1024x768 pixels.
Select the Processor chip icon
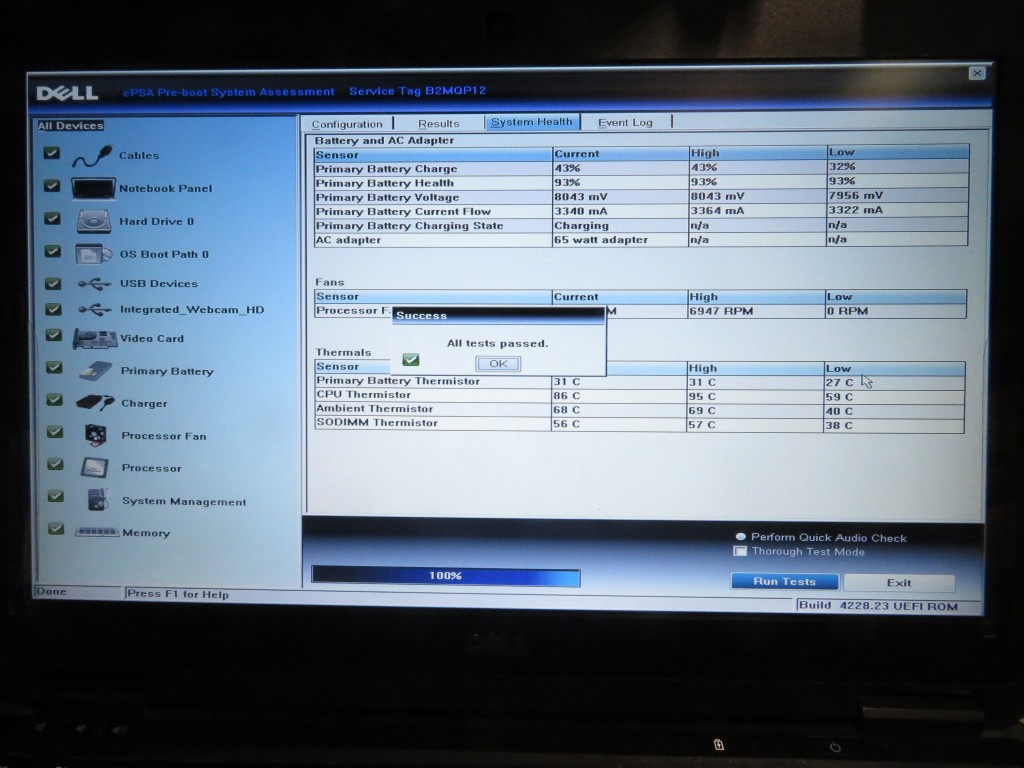point(95,468)
